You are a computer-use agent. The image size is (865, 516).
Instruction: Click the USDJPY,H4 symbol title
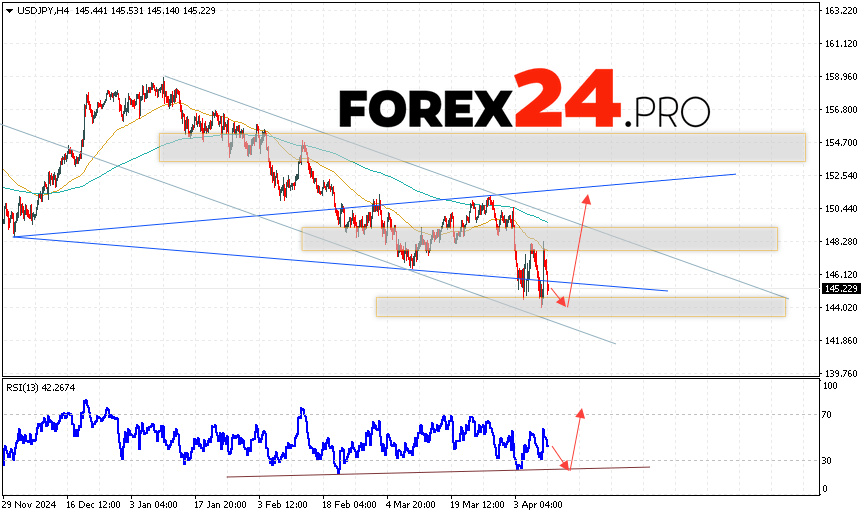[40, 10]
